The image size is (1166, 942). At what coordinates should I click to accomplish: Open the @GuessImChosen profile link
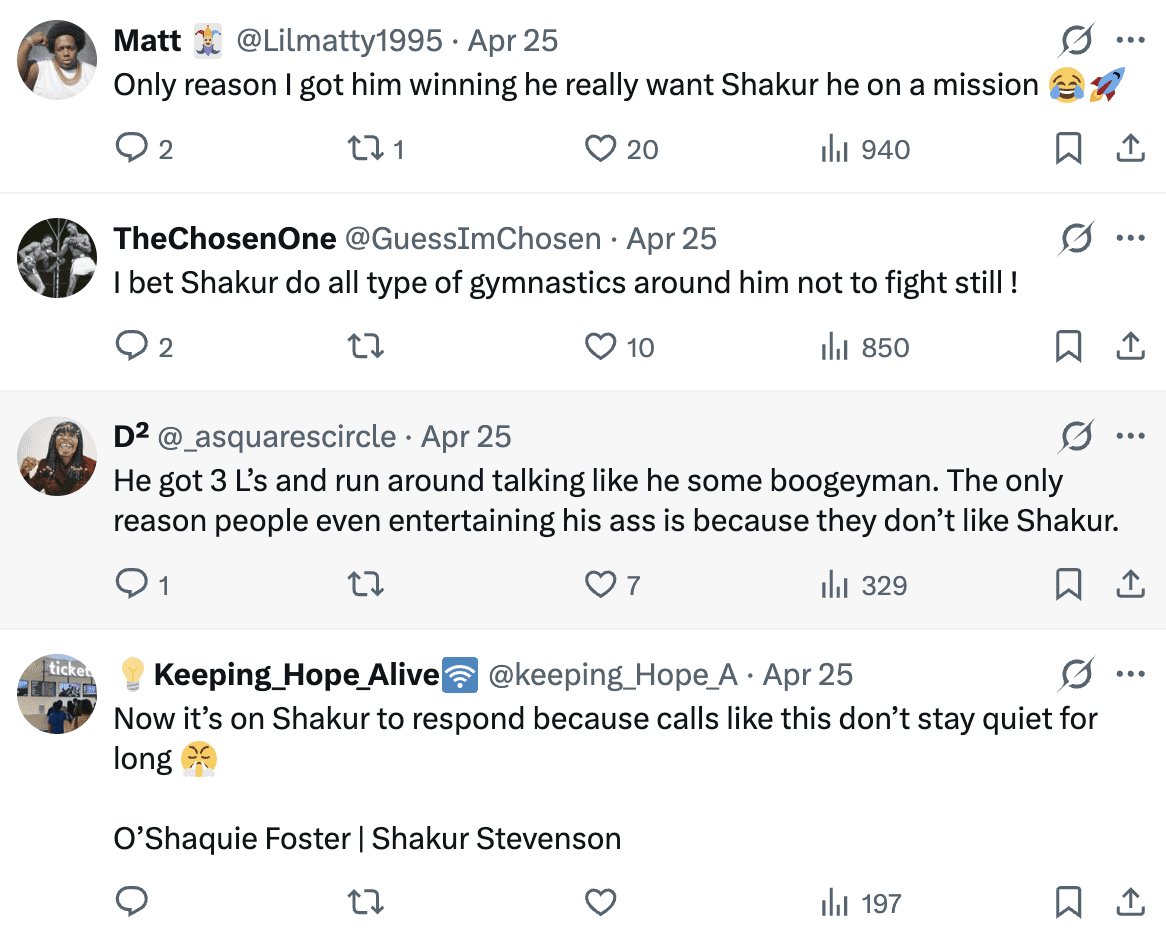pyautogui.click(x=473, y=239)
